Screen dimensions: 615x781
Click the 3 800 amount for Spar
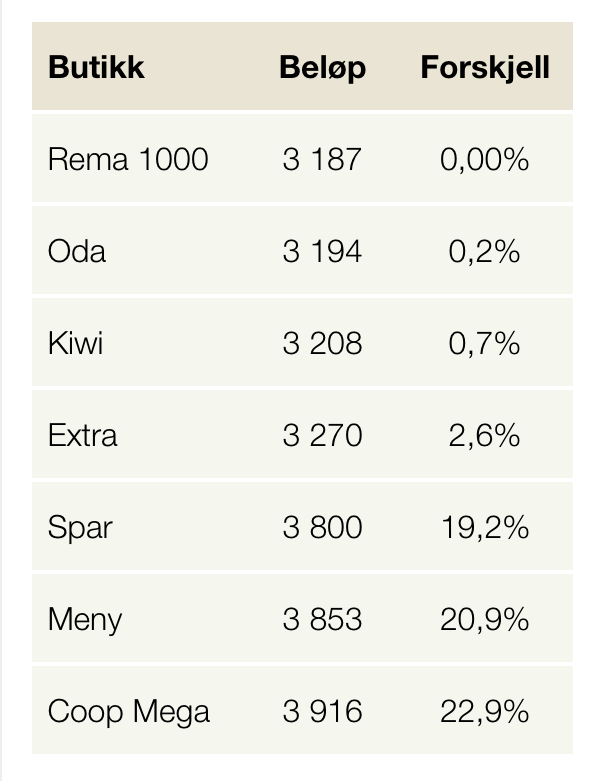pyautogui.click(x=322, y=527)
